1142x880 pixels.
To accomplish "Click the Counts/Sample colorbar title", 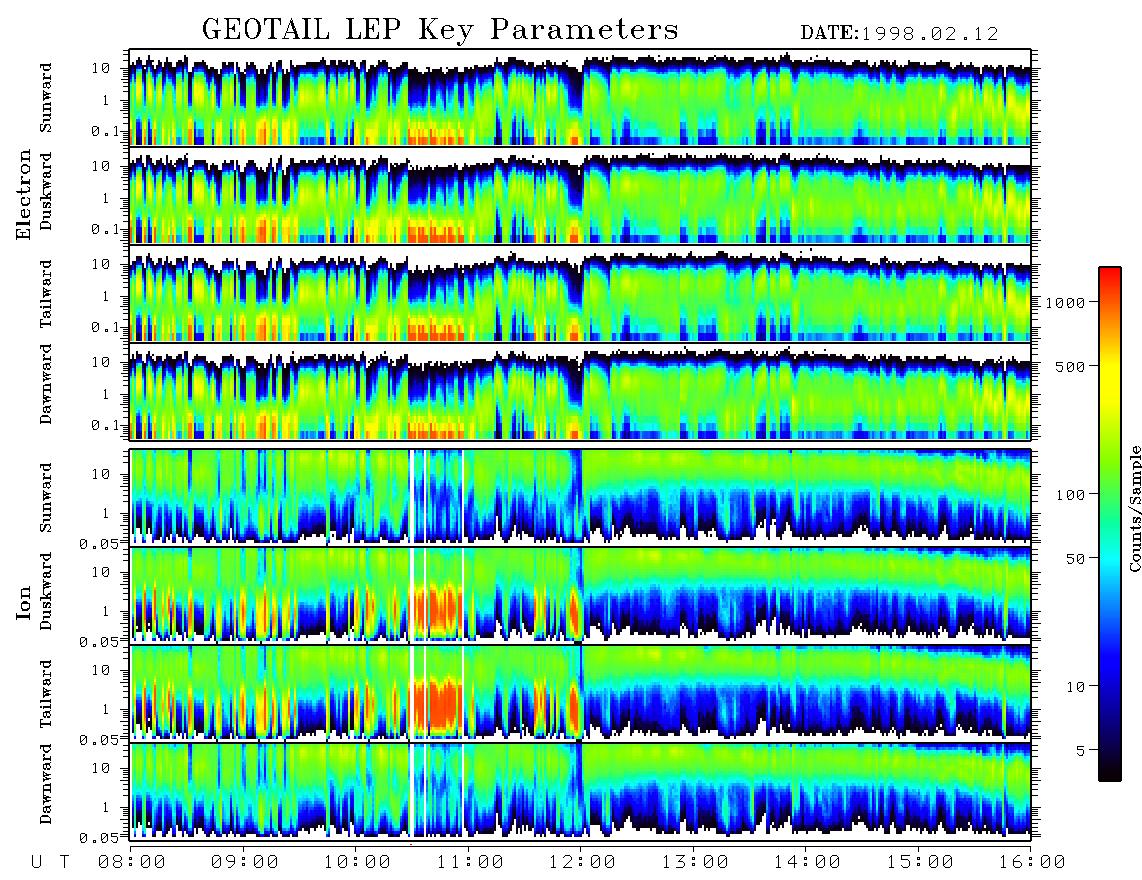I will 1134,508.
